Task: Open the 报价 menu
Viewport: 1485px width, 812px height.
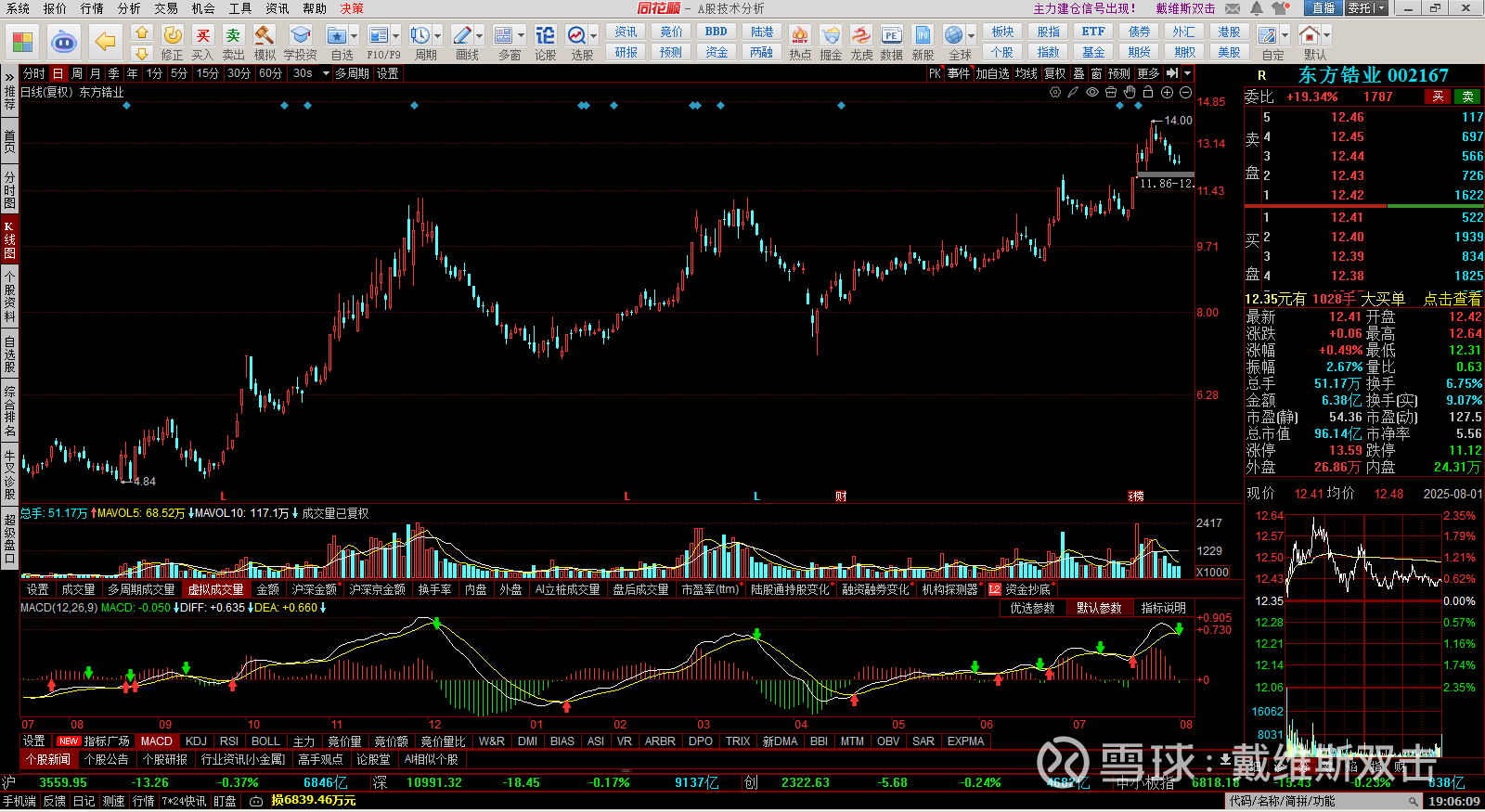Action: click(55, 8)
